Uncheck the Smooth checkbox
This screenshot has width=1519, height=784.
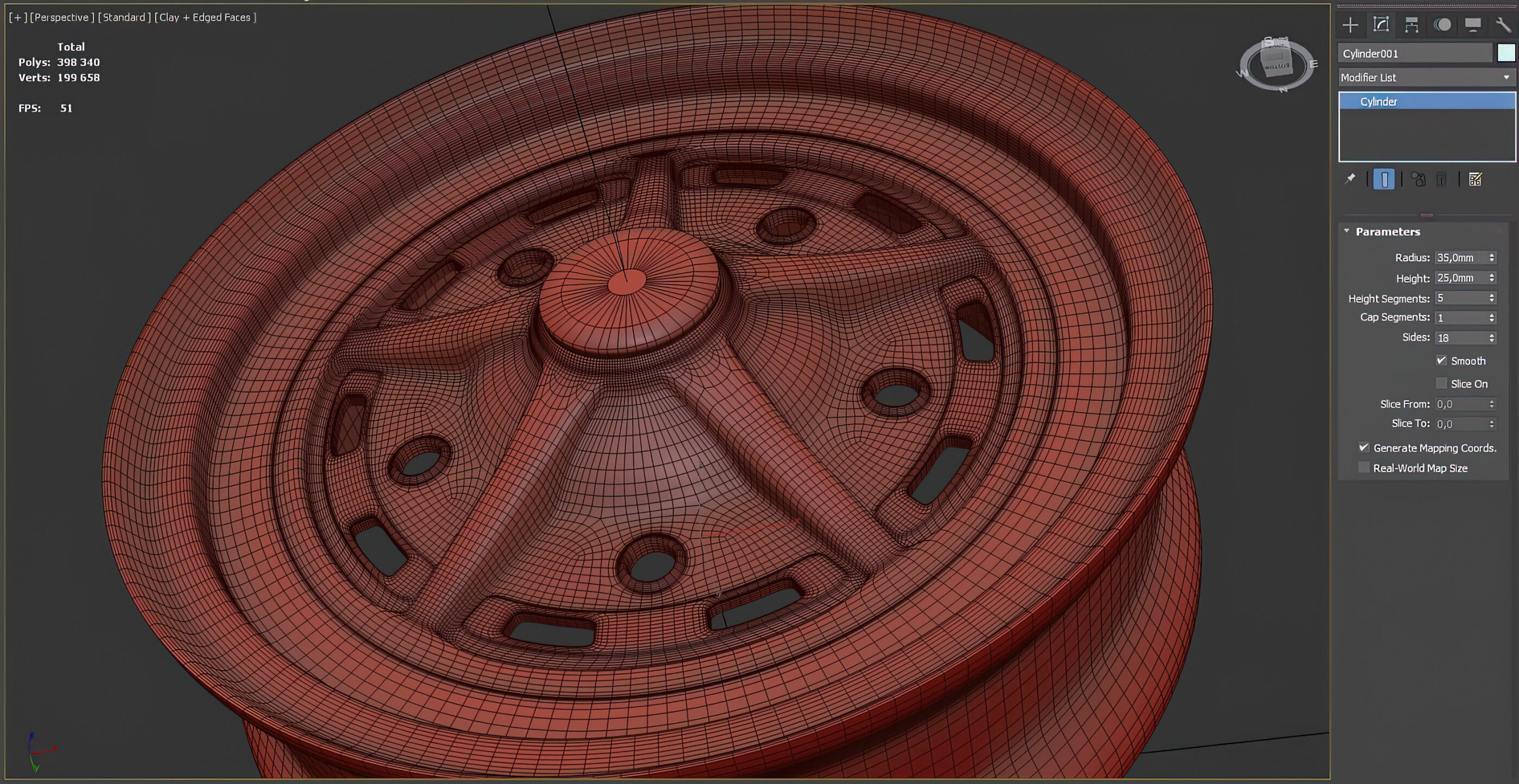tap(1441, 360)
